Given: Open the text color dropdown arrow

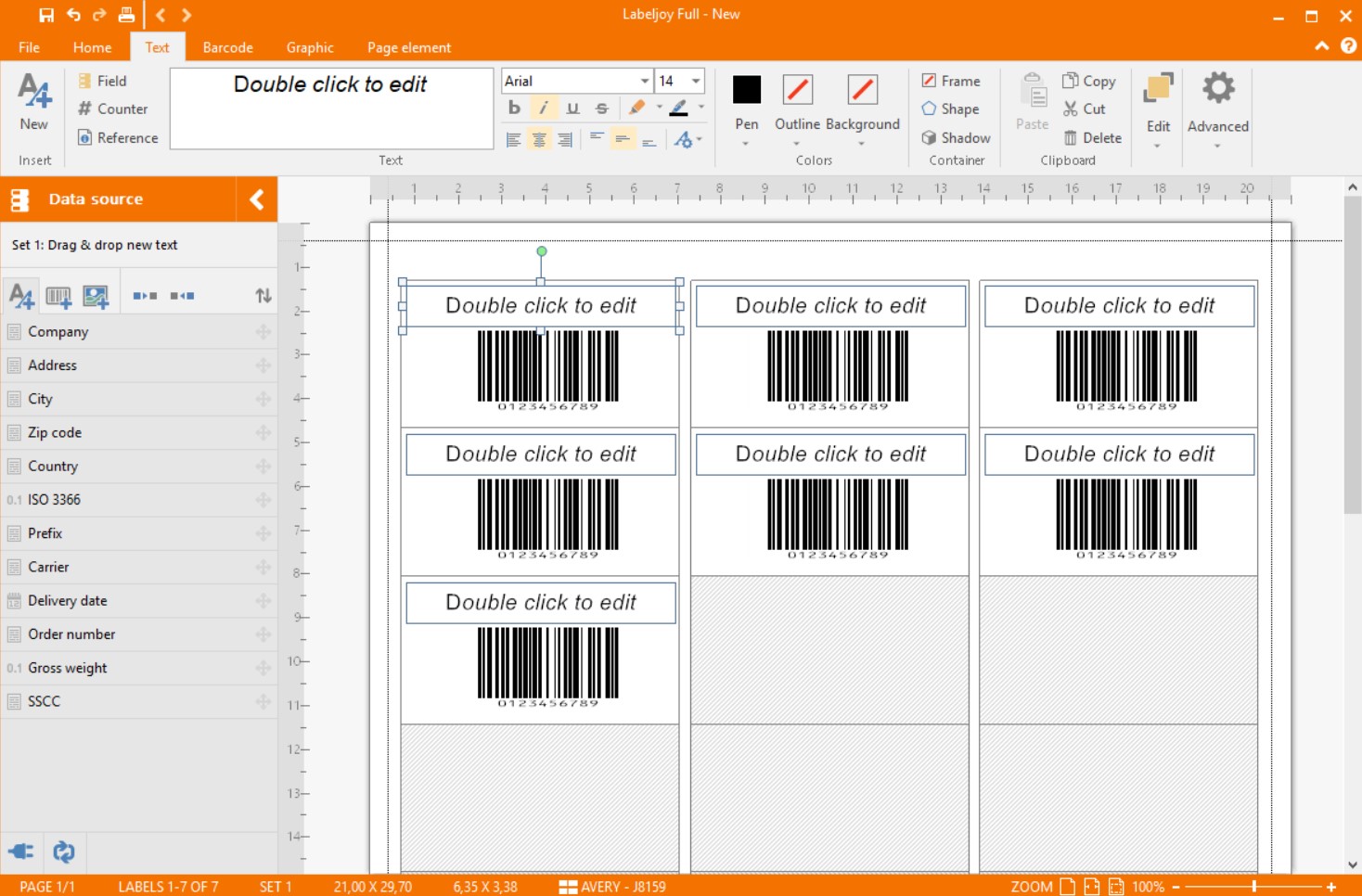Looking at the screenshot, I should [x=700, y=108].
